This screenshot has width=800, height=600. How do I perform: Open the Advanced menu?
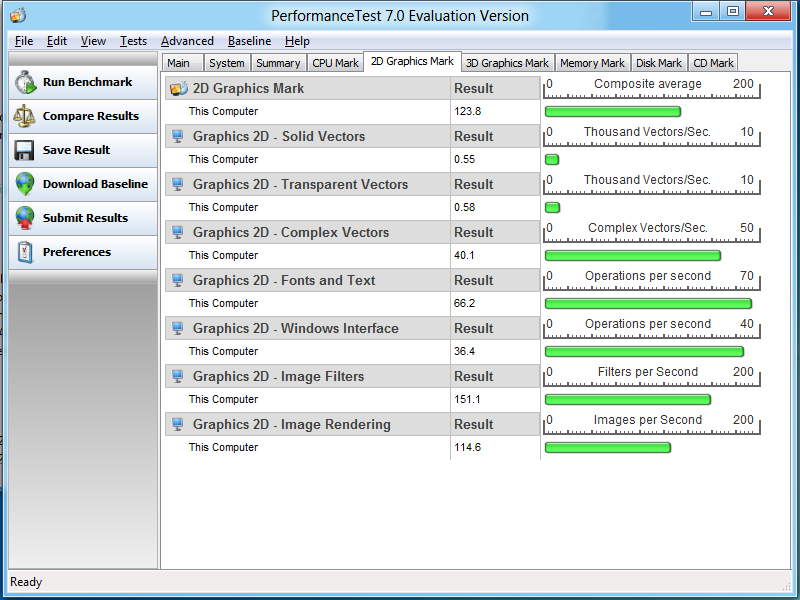pos(187,41)
